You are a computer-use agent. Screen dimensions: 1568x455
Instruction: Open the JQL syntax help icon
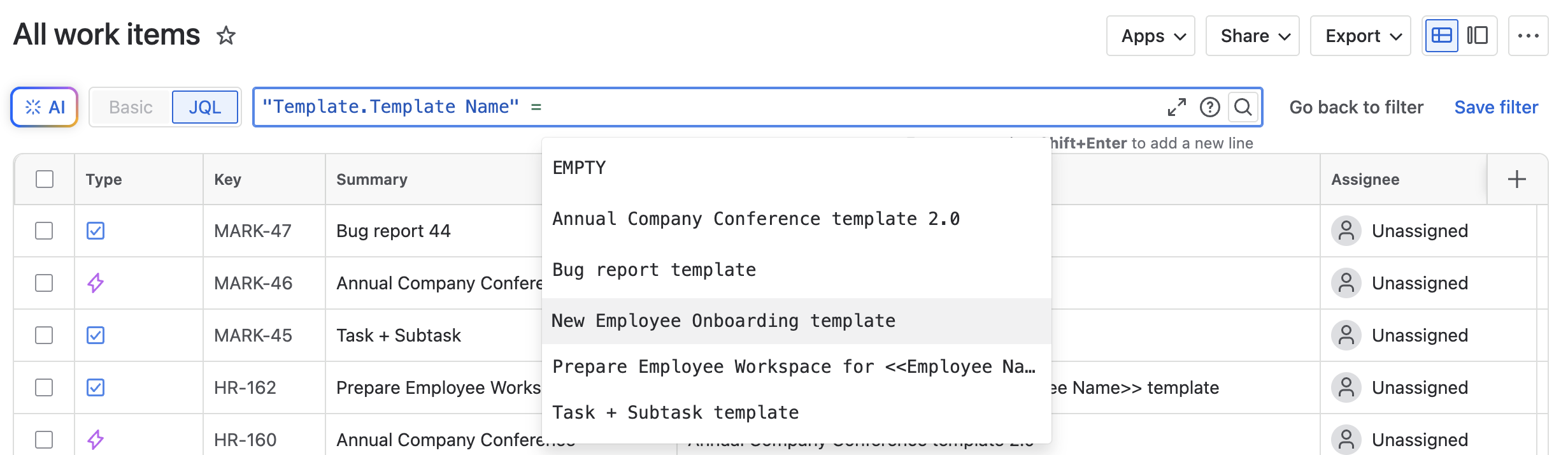pos(1209,107)
